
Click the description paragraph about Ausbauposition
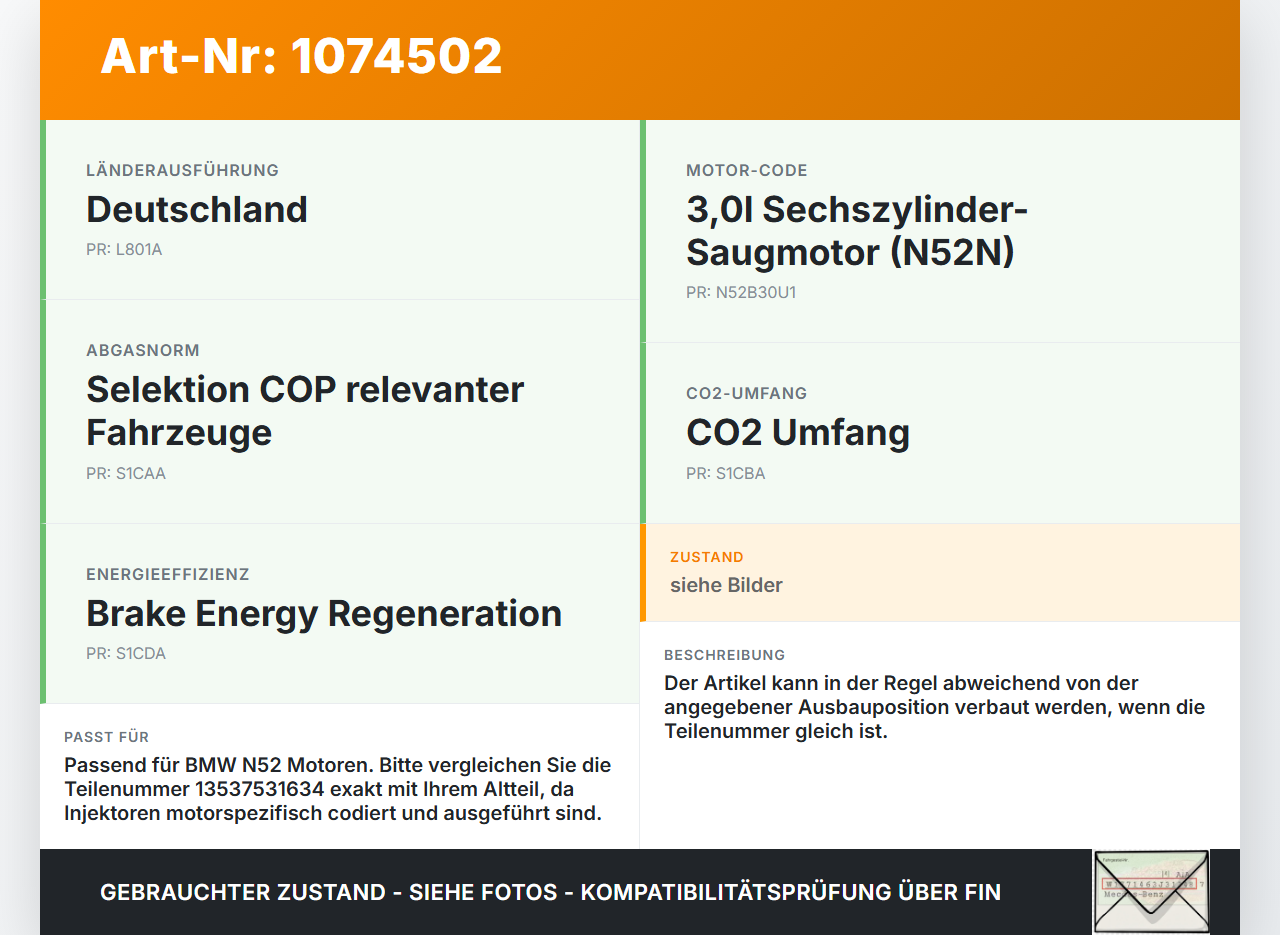(x=934, y=707)
